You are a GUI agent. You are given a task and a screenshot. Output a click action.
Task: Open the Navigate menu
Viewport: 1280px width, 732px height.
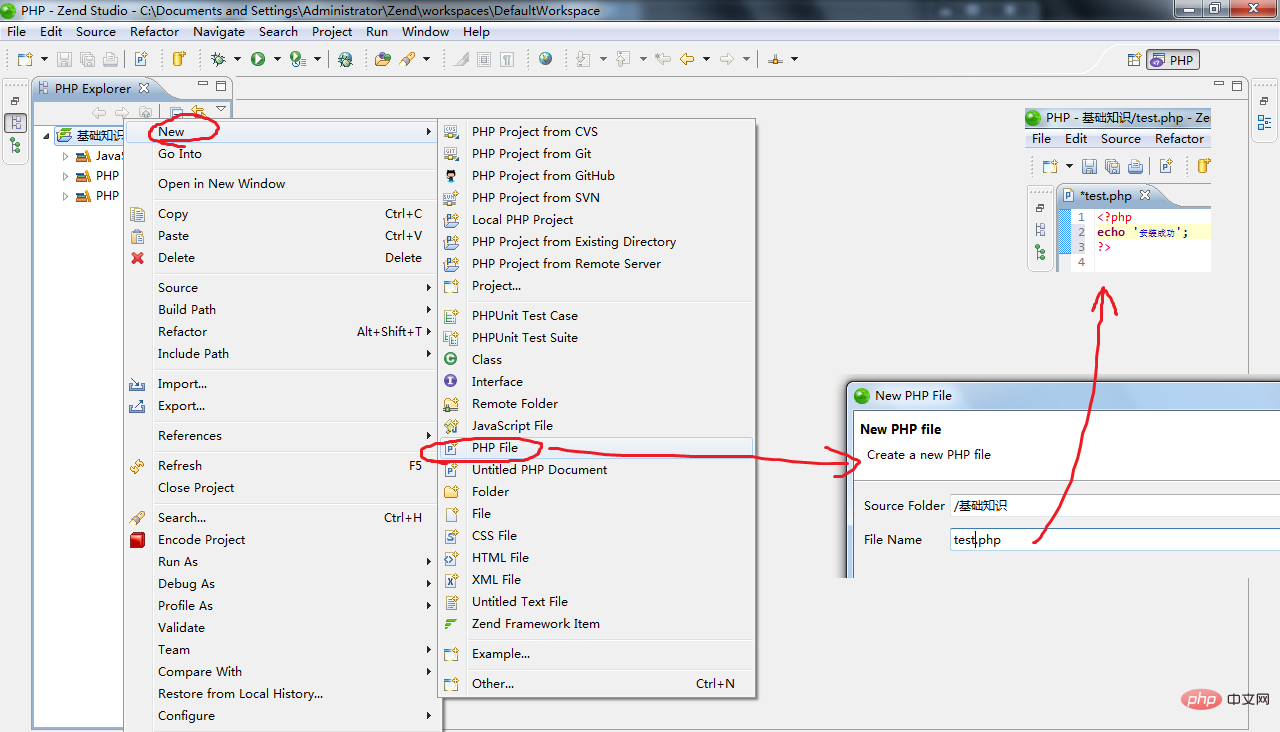point(219,31)
